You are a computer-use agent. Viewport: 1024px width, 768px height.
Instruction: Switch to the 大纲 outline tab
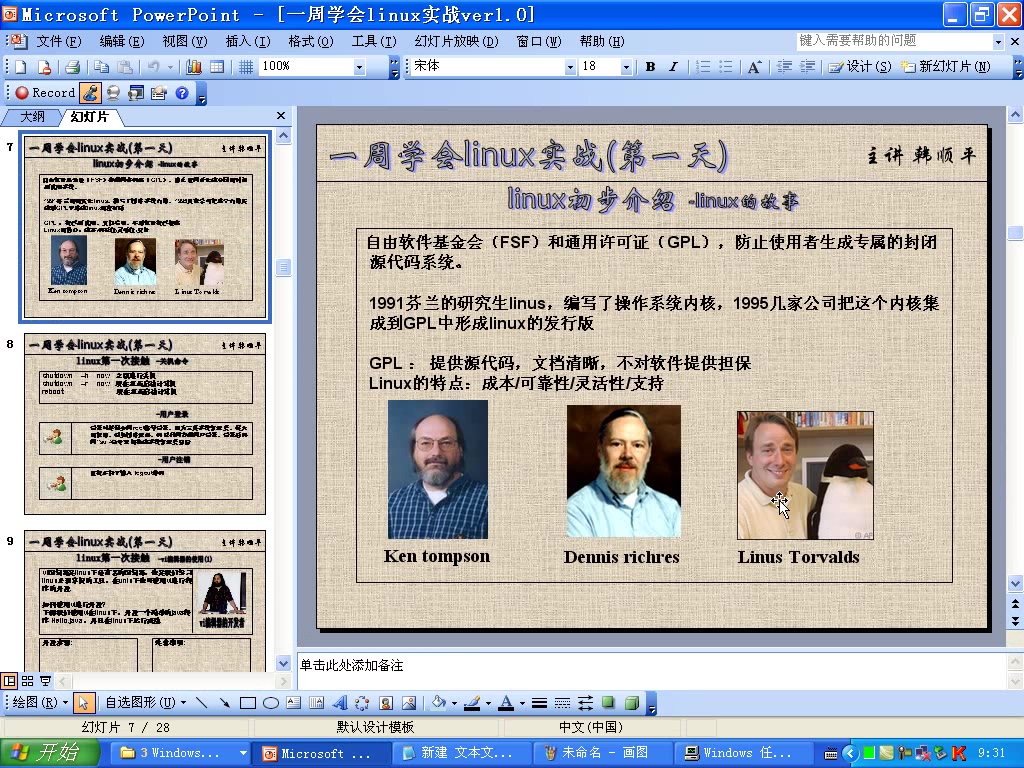(x=31, y=117)
